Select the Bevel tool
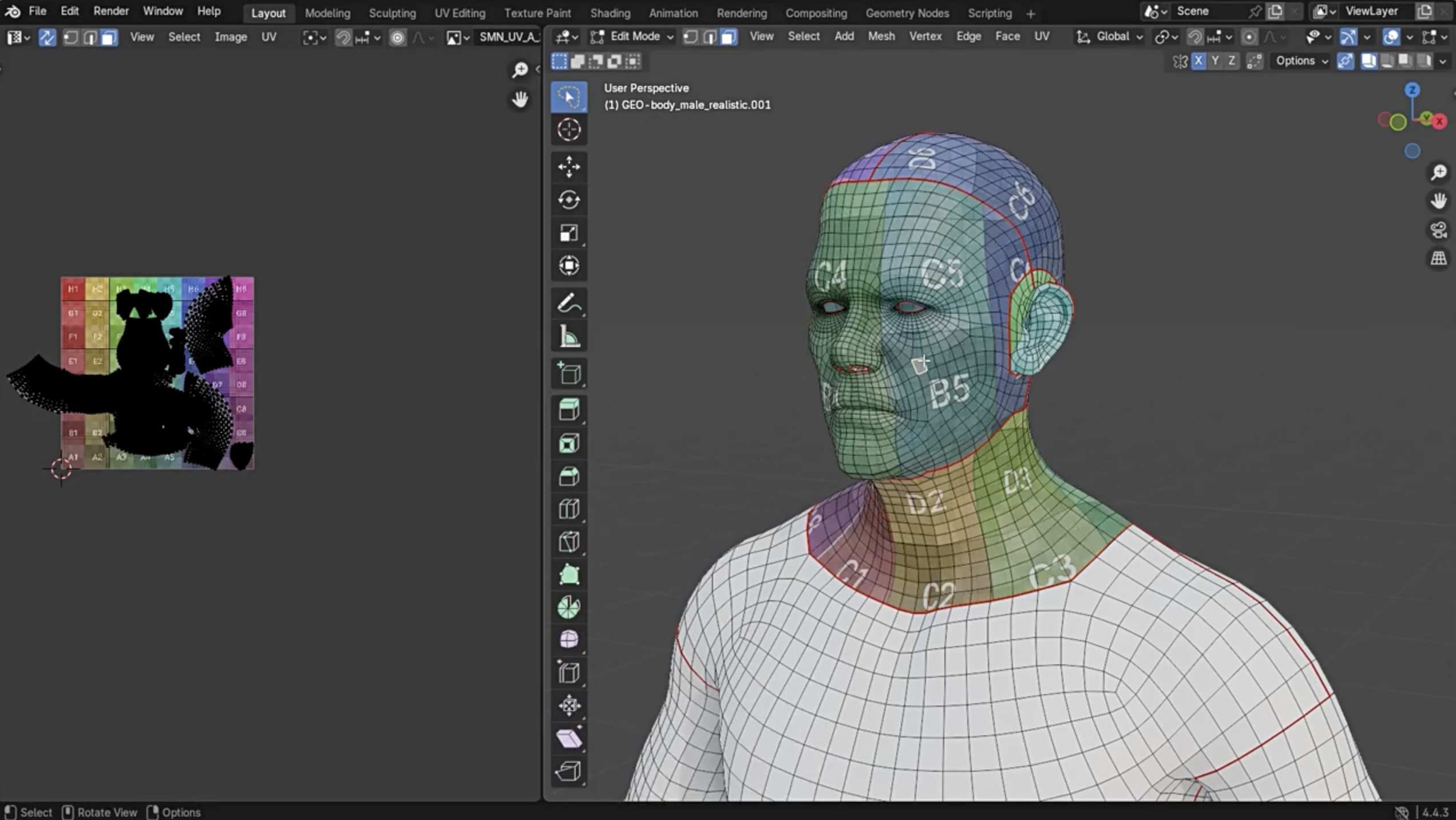The height and width of the screenshot is (820, 1456). pos(568,476)
